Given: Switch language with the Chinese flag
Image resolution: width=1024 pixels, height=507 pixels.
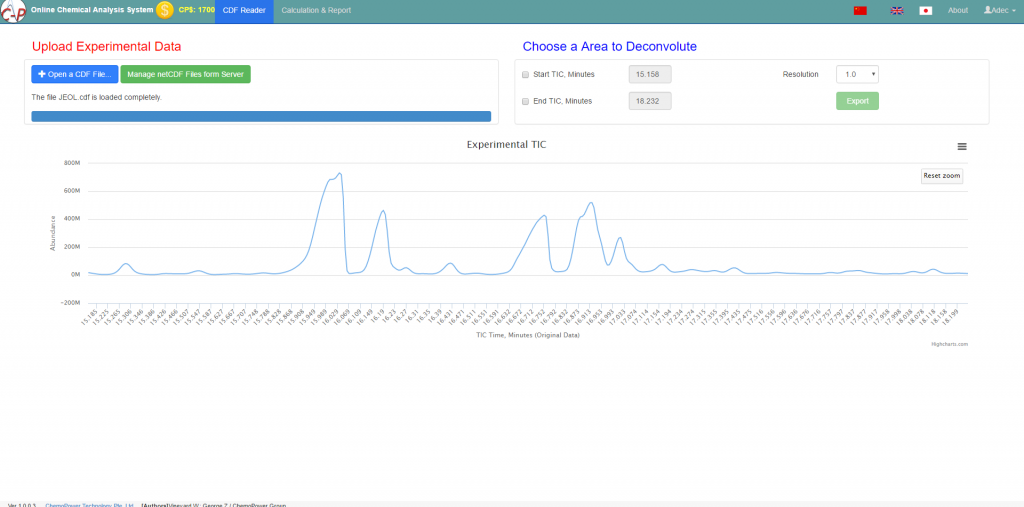Looking at the screenshot, I should pos(860,10).
